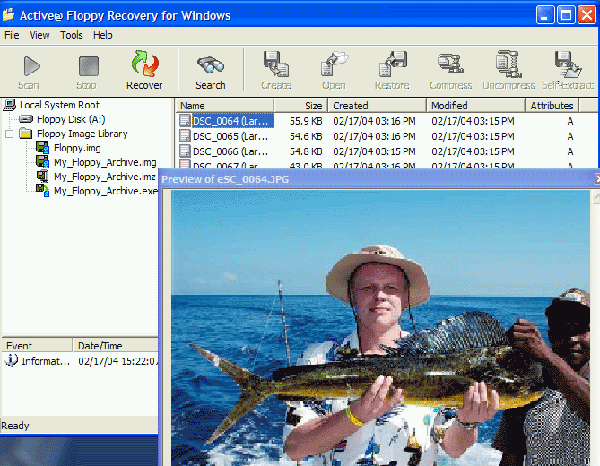Click the Create image toolbar icon

point(276,64)
